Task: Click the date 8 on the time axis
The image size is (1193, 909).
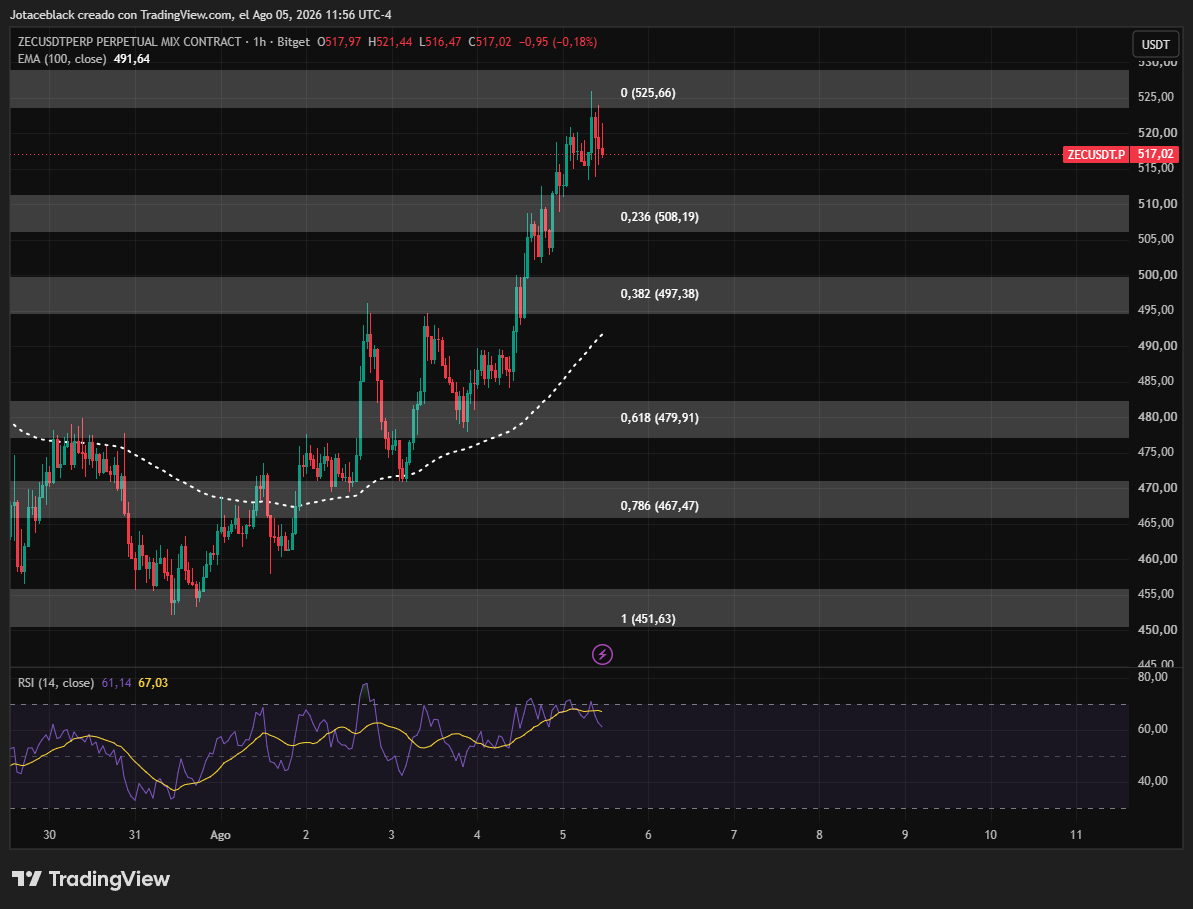Action: [819, 835]
